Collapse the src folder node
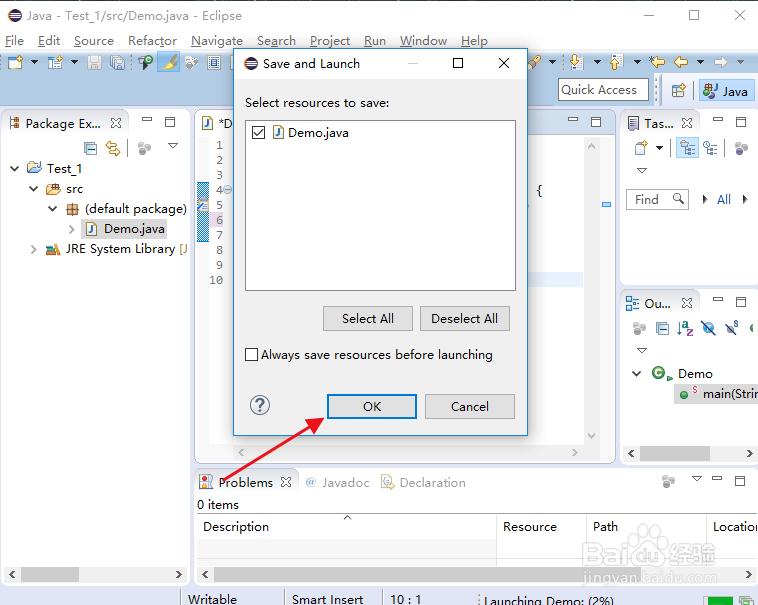Screen dimensions: 758x605 [x=33, y=188]
